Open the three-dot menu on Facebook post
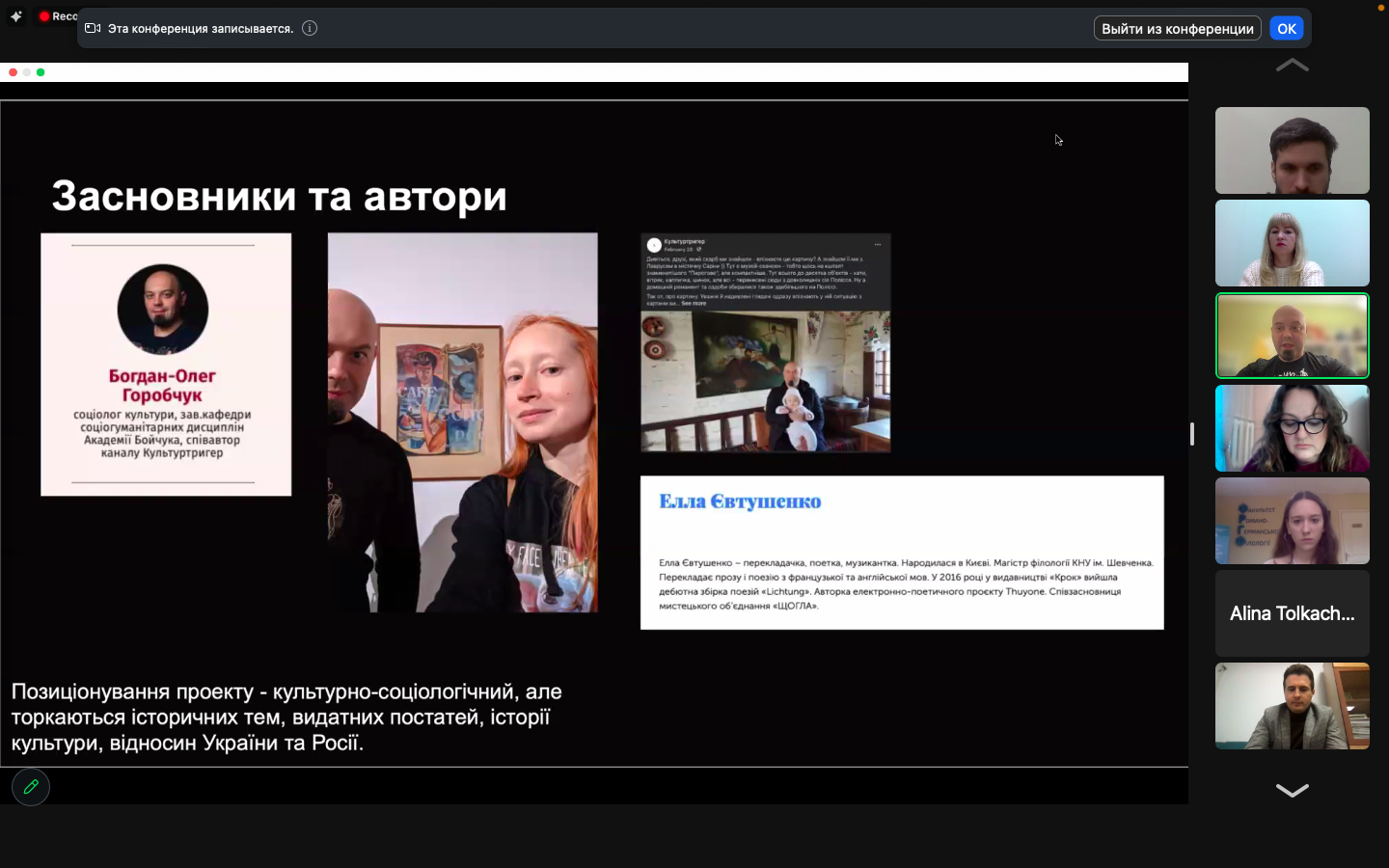 (x=878, y=244)
